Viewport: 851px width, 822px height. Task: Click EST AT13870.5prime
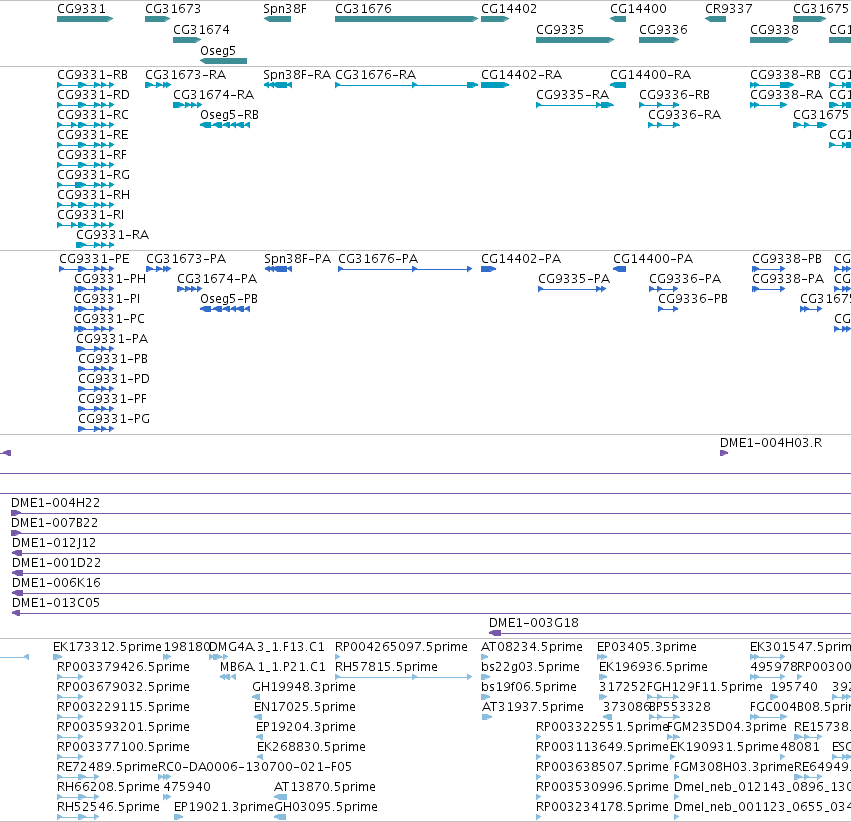(281, 797)
